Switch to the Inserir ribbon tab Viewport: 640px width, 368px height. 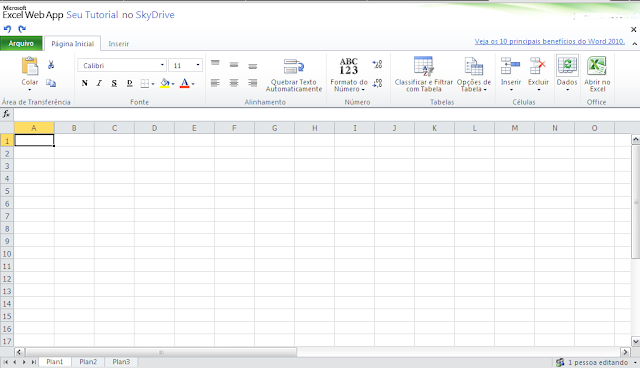click(119, 44)
